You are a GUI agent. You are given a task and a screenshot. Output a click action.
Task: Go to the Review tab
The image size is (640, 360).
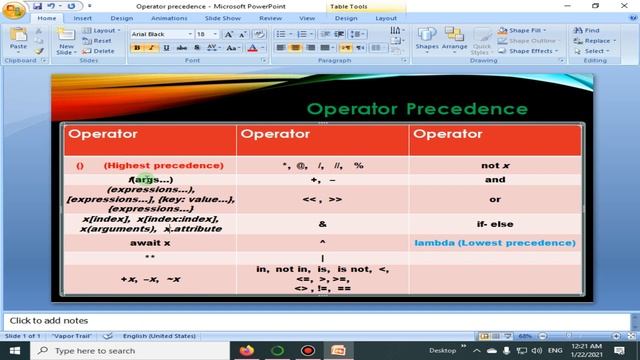tap(270, 18)
